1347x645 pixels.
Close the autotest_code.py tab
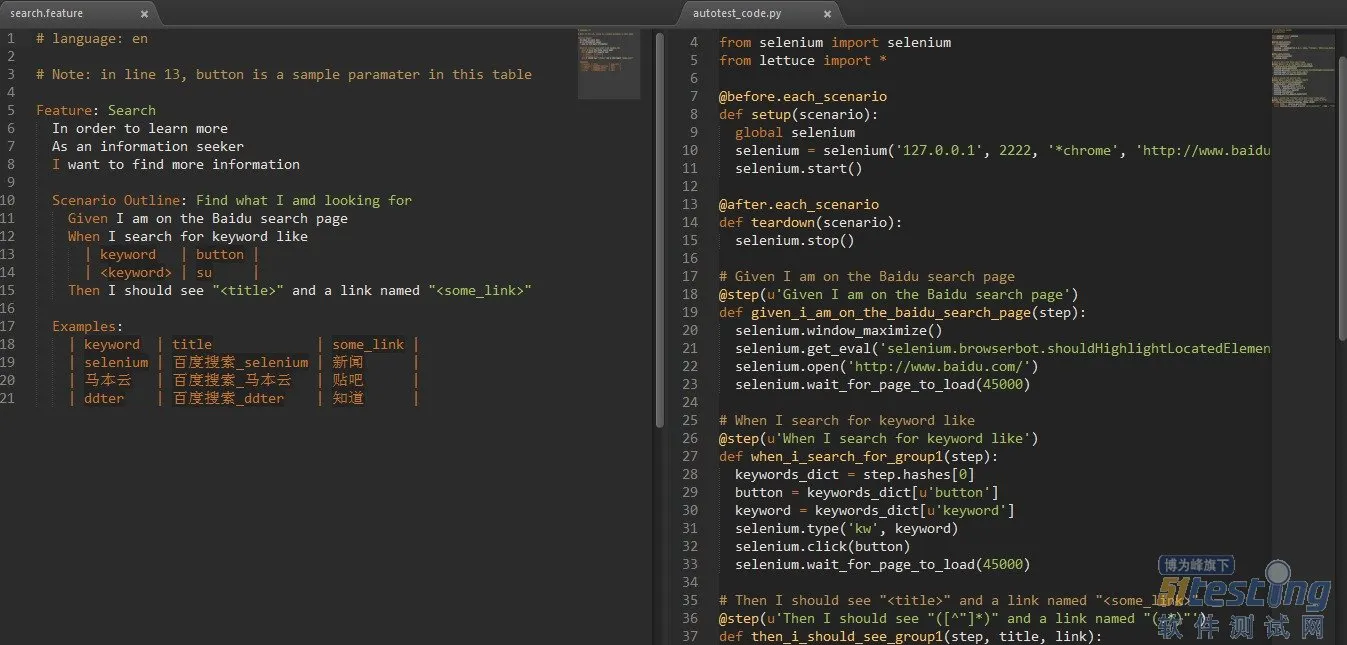click(827, 14)
